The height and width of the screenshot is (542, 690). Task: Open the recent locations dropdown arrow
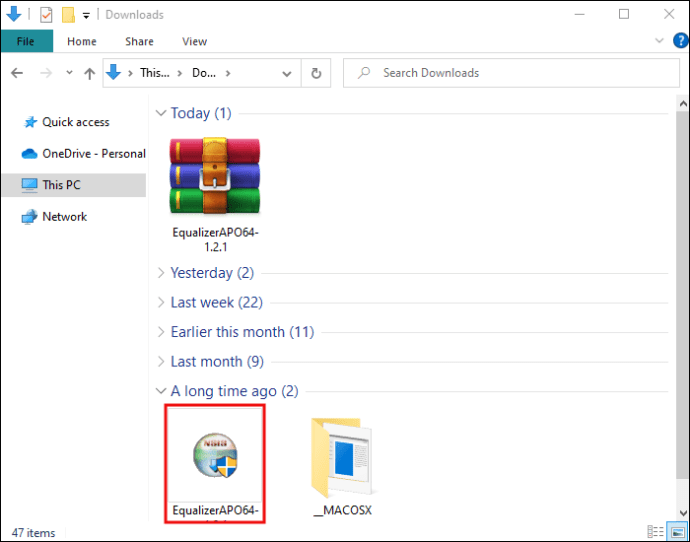click(x=69, y=73)
